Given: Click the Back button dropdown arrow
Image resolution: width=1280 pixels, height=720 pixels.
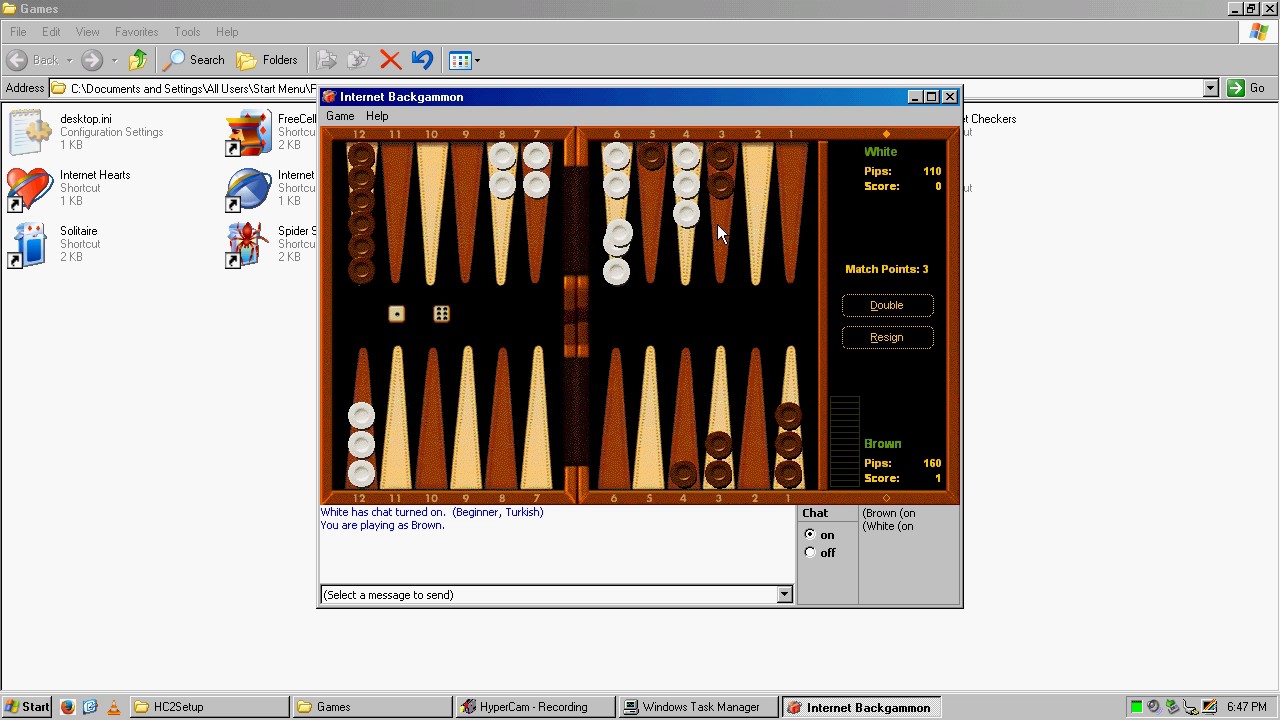Looking at the screenshot, I should tap(69, 60).
